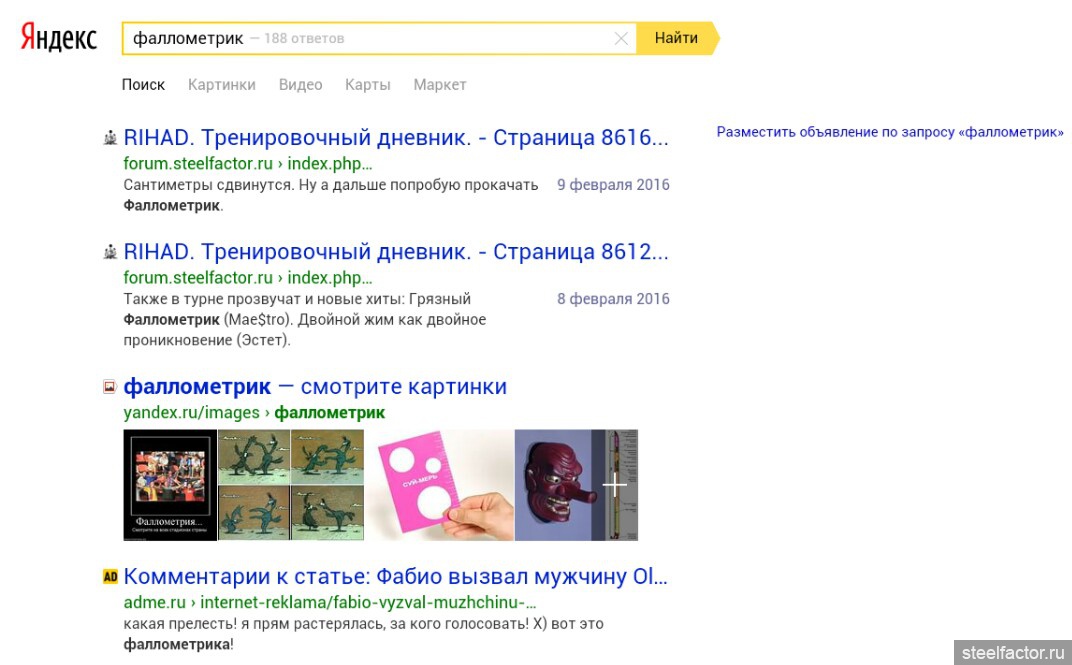The image size is (1072, 665).
Task: Click forum.steelfactor.ru URL under Страница 8612 result
Action: coord(247,278)
